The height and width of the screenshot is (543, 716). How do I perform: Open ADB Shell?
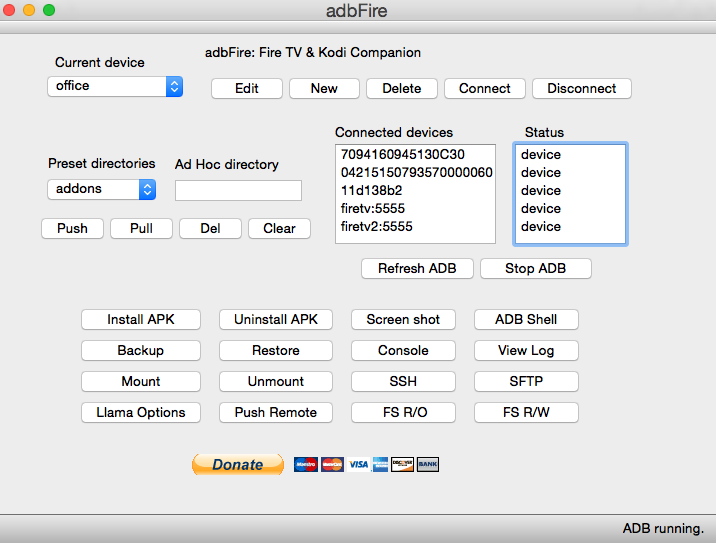(x=526, y=320)
